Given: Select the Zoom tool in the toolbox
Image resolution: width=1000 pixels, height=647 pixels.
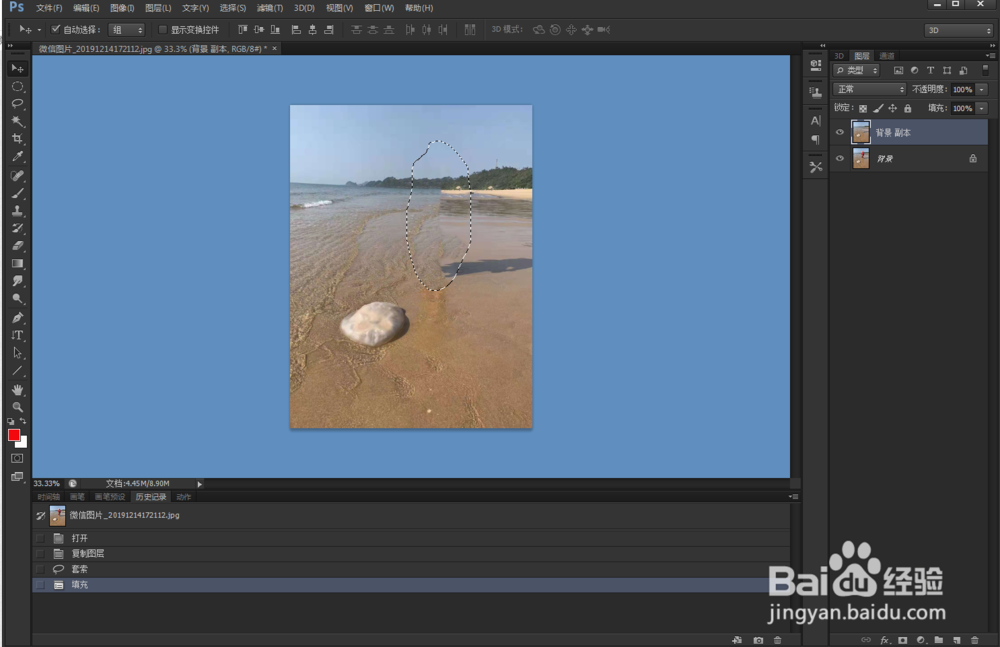Looking at the screenshot, I should click(x=17, y=407).
